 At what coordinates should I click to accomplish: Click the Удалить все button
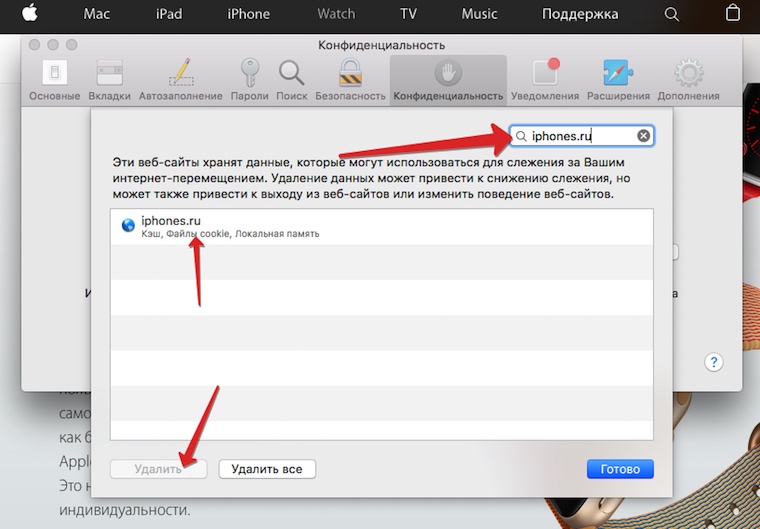[x=267, y=469]
